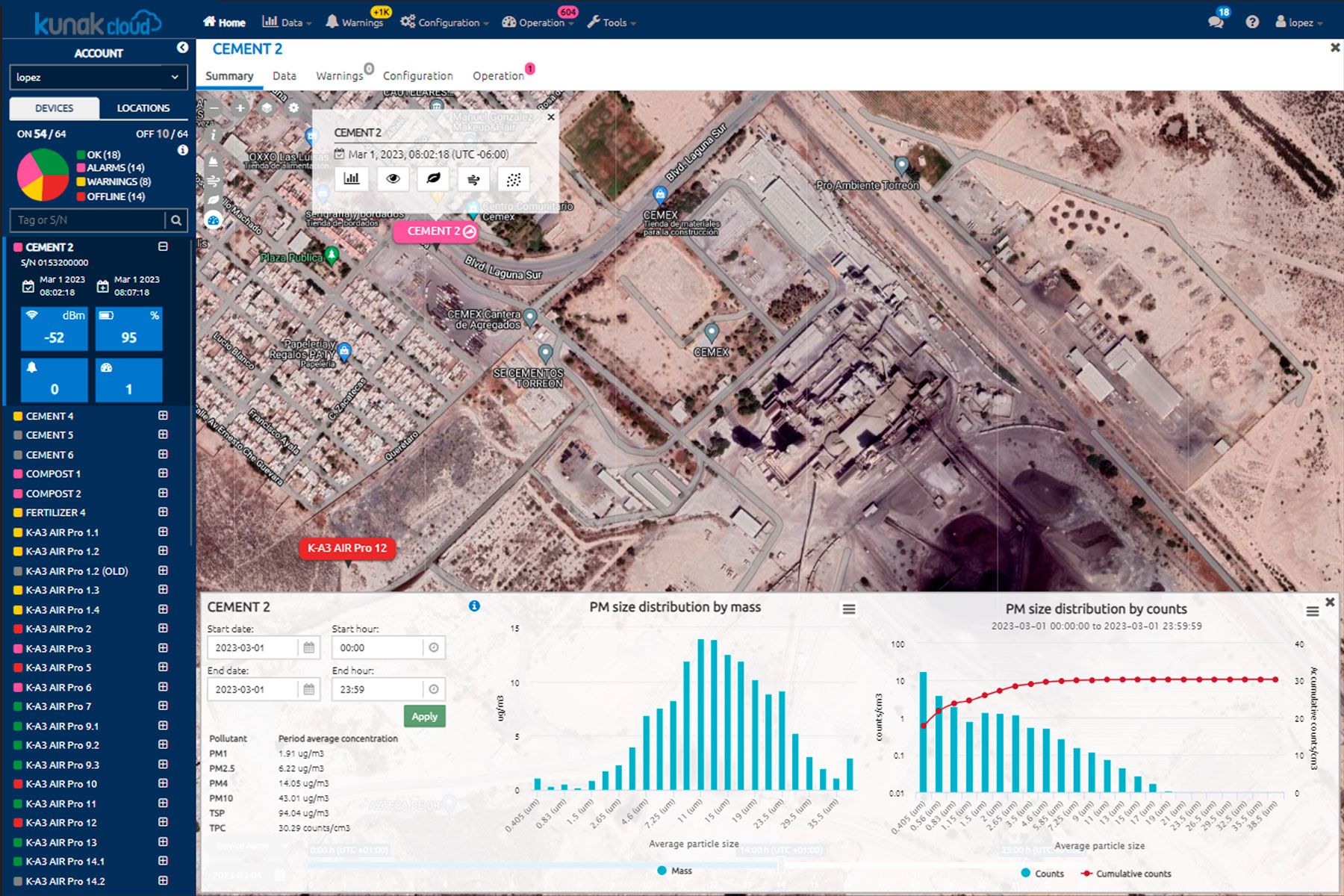Click the device status pie chart

coord(43,175)
